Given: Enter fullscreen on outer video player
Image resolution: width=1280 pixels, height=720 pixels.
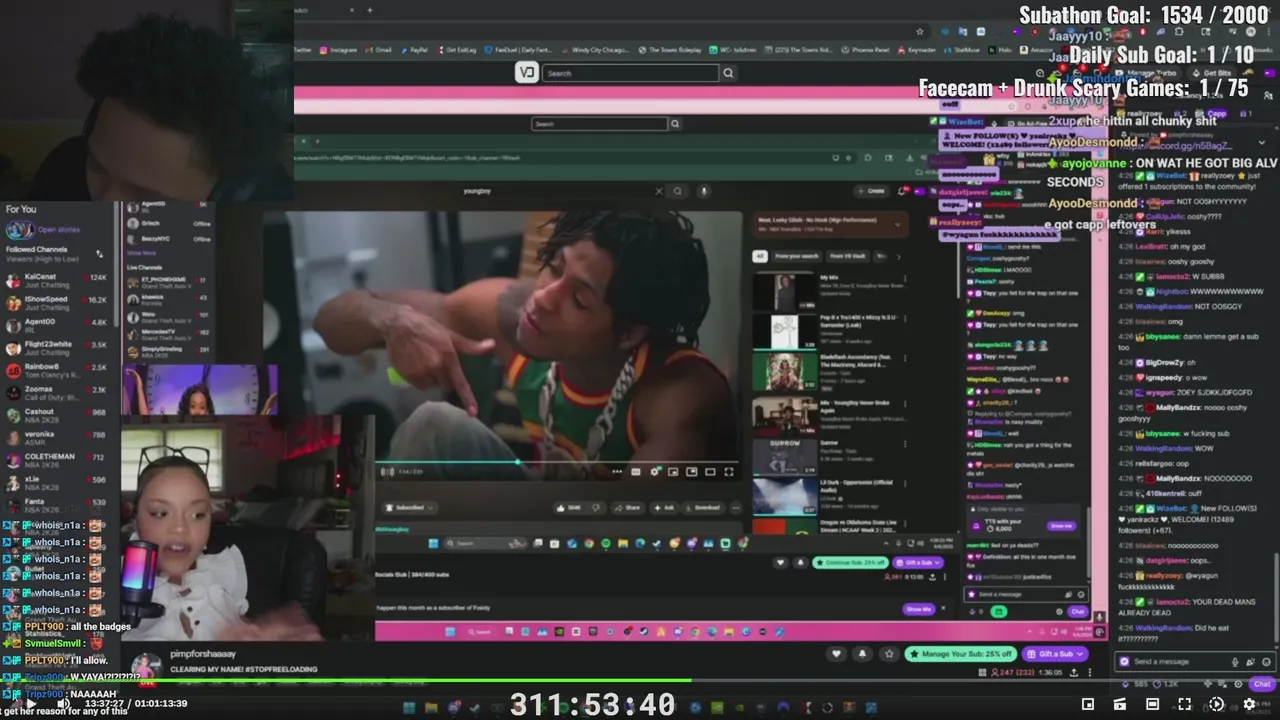Looking at the screenshot, I should click(x=1184, y=704).
